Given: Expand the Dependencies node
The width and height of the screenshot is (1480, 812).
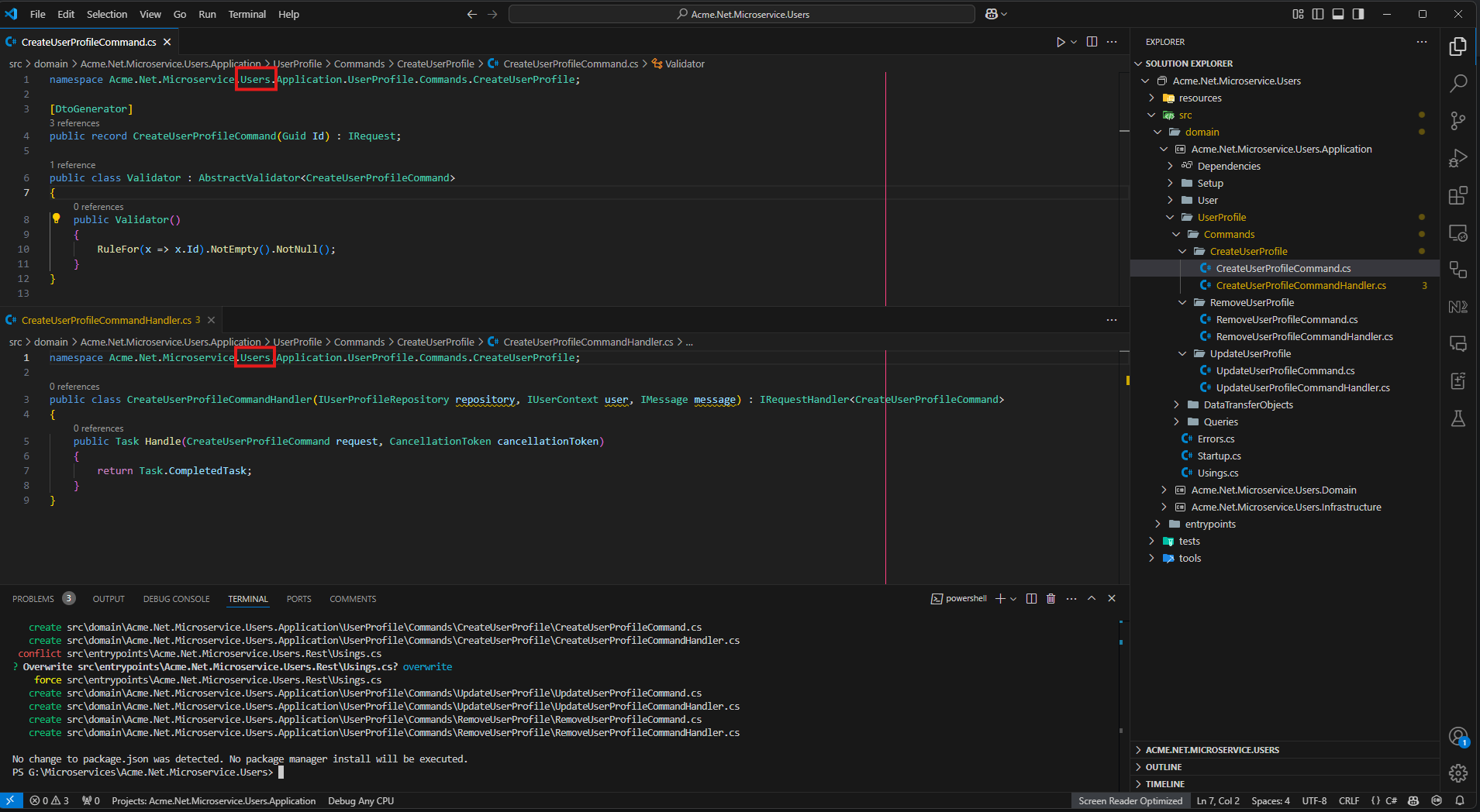Looking at the screenshot, I should pyautogui.click(x=1170, y=166).
